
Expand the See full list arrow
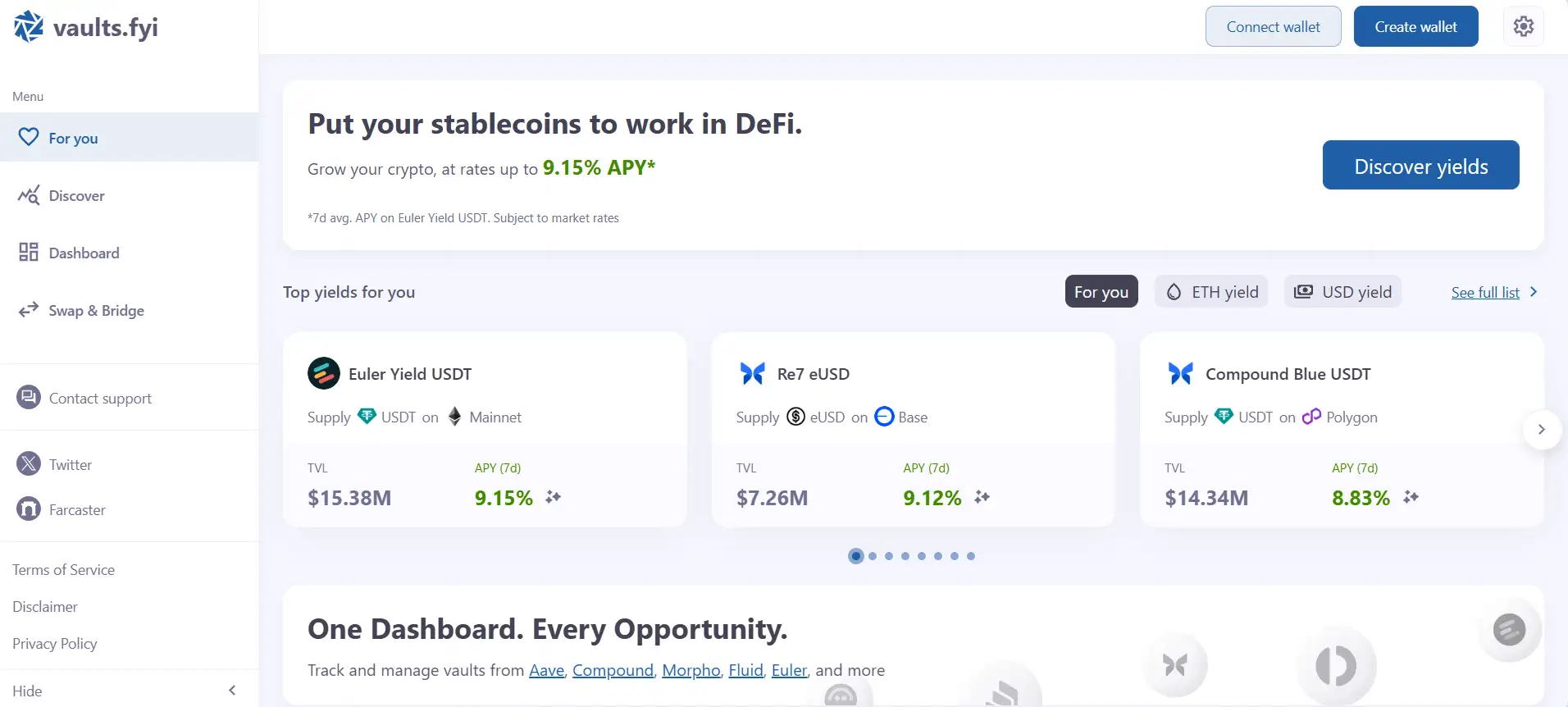point(1534,292)
